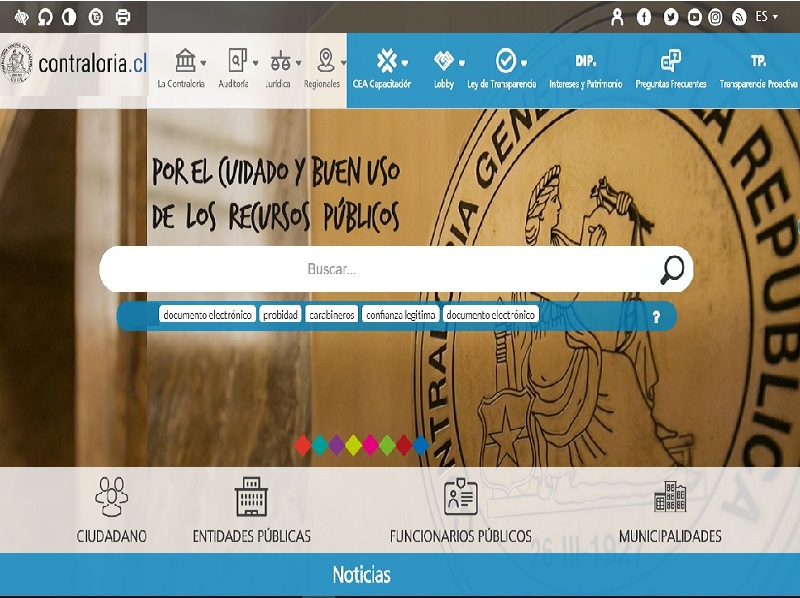The image size is (800, 598).
Task: Open the RSS feed icon
Action: click(x=740, y=15)
